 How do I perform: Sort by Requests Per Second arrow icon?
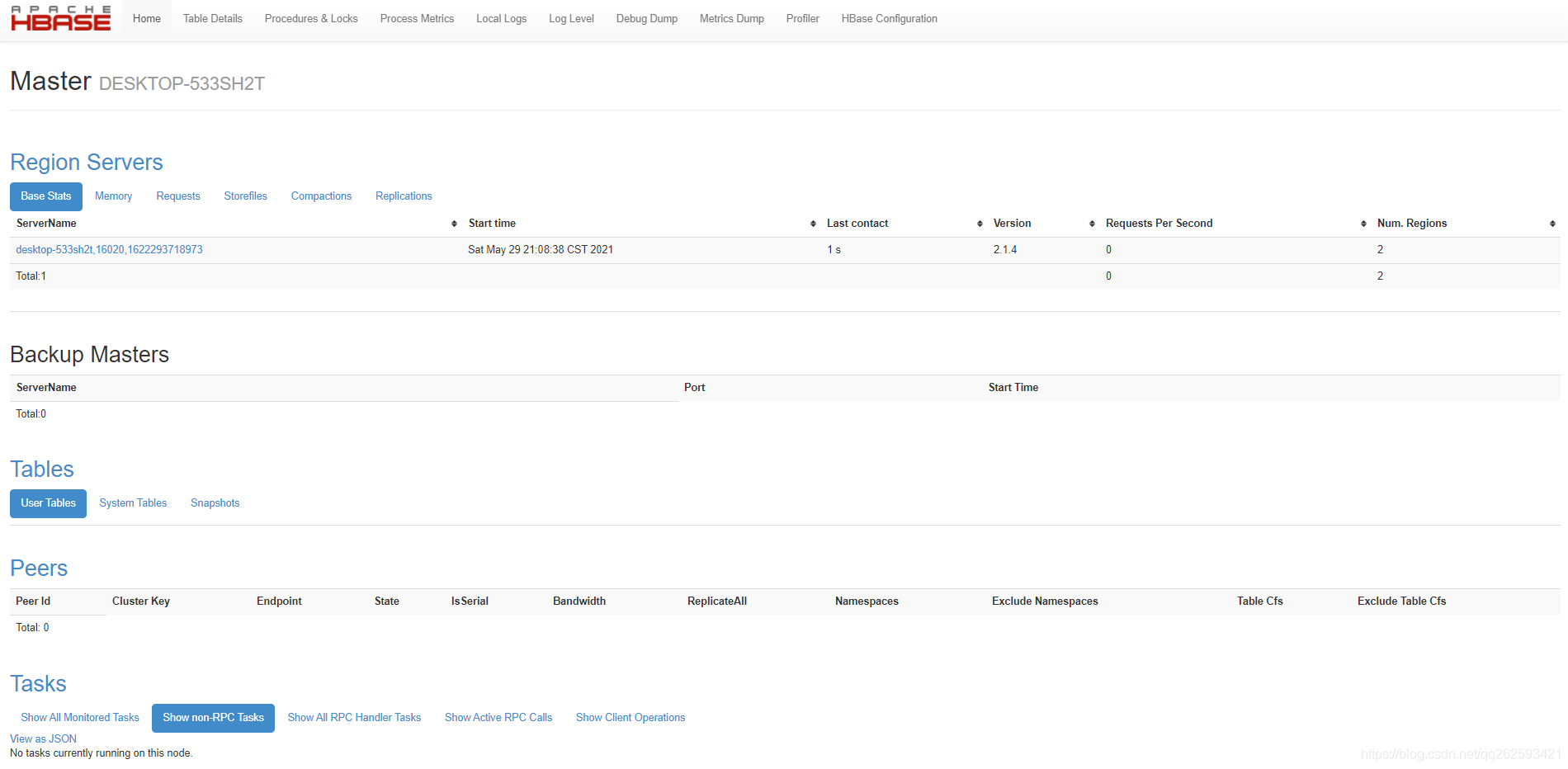coord(1363,224)
